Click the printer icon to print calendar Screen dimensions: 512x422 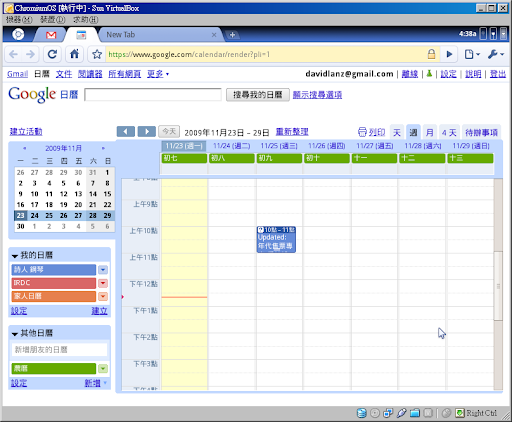coord(362,132)
